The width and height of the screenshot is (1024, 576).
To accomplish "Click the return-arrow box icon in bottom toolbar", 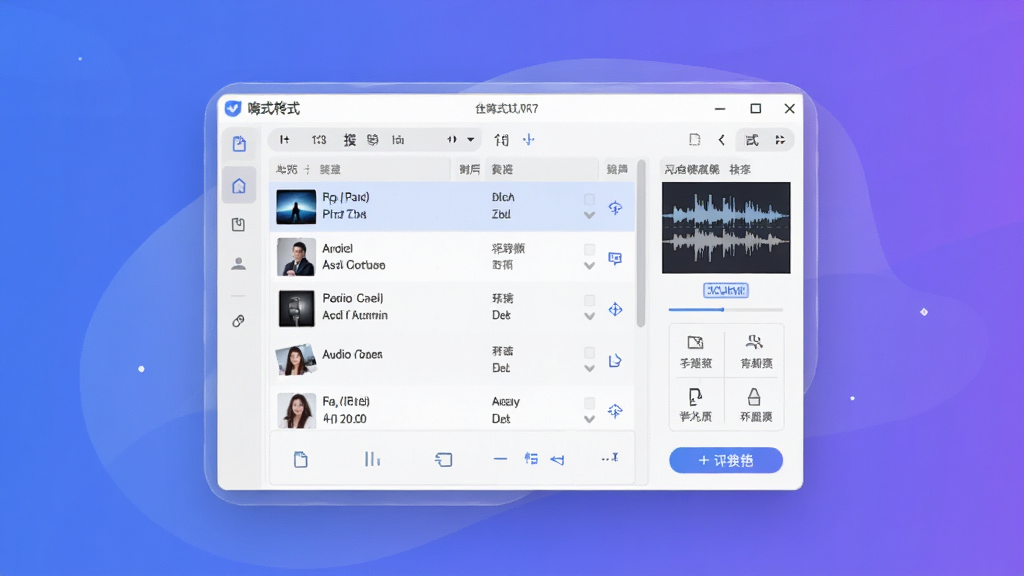I will 443,460.
